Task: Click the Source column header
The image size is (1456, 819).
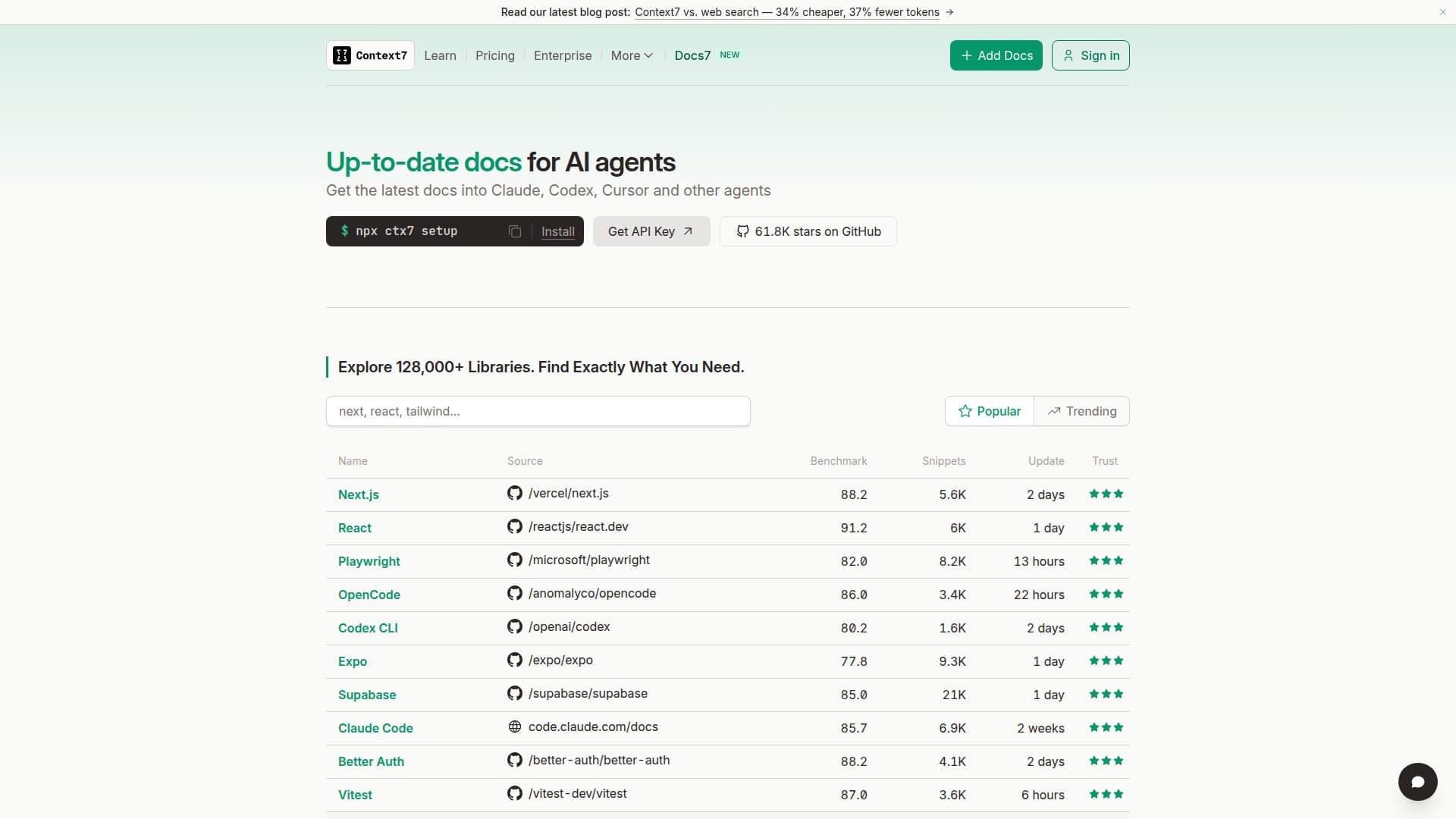Action: (525, 461)
